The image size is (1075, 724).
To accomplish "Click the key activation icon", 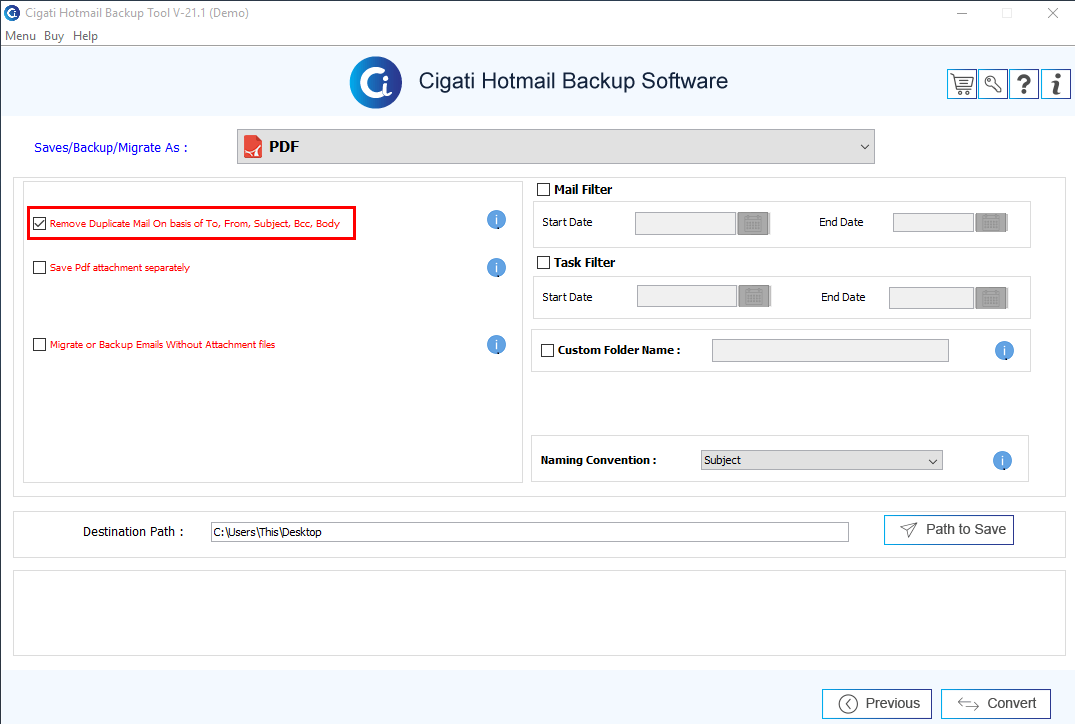I will (x=993, y=84).
